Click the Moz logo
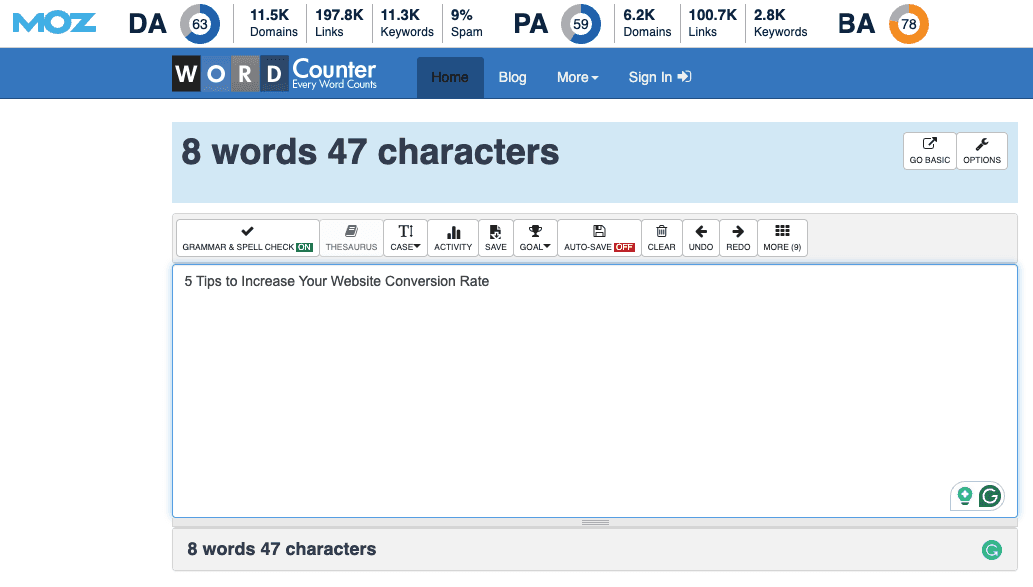This screenshot has height=587, width=1033. (54, 21)
